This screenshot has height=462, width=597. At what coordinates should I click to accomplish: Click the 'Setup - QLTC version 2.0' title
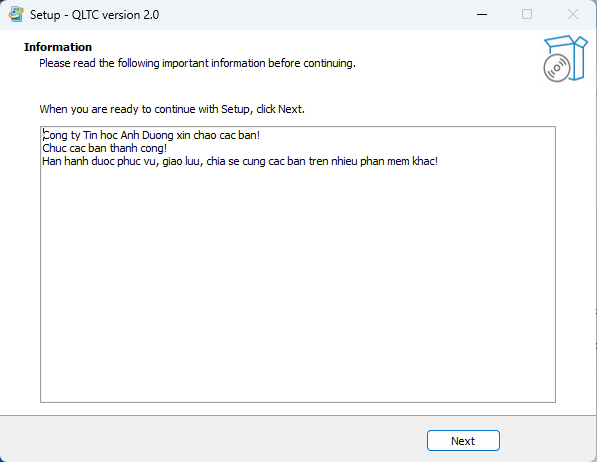94,15
